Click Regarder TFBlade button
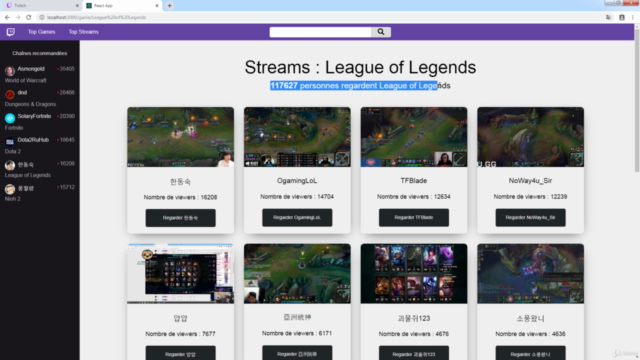The height and width of the screenshot is (360, 640). coord(414,218)
